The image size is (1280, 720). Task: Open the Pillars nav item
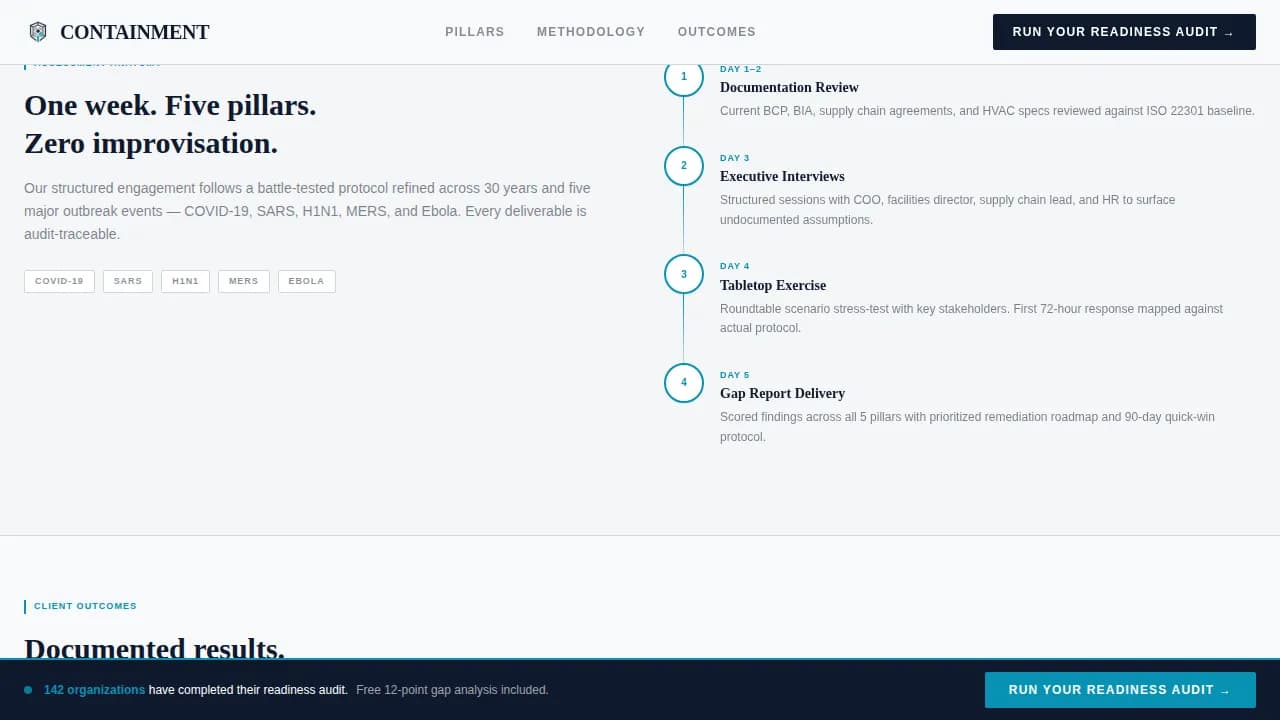pos(474,32)
